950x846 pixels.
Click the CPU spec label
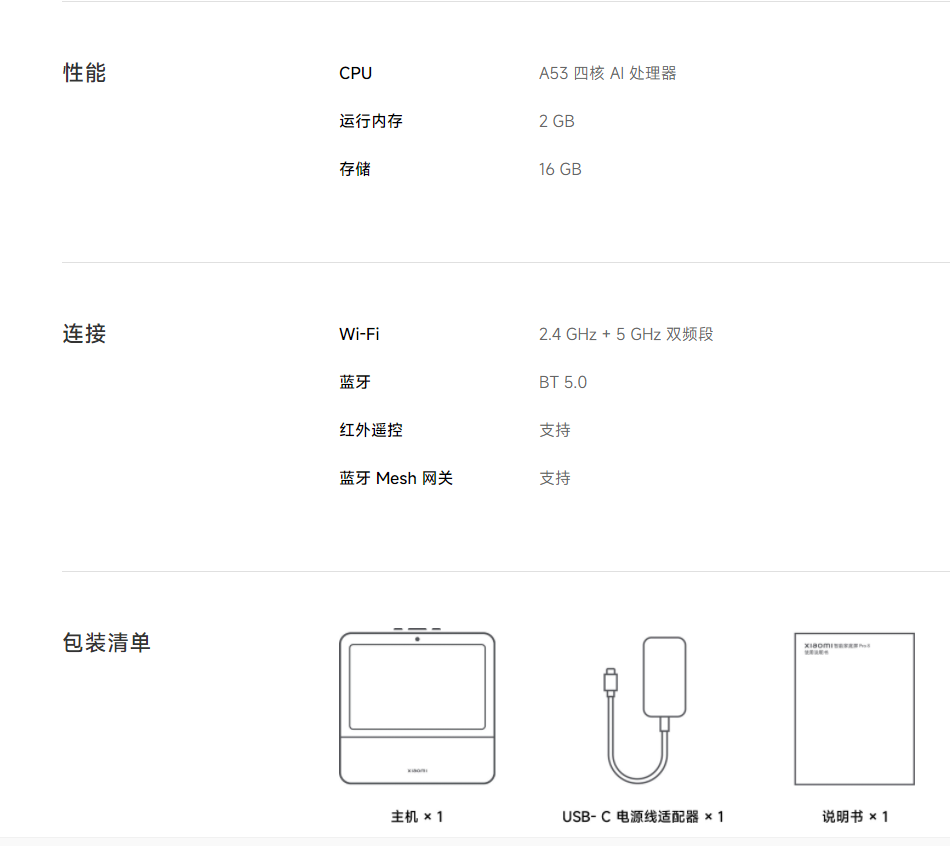click(355, 73)
